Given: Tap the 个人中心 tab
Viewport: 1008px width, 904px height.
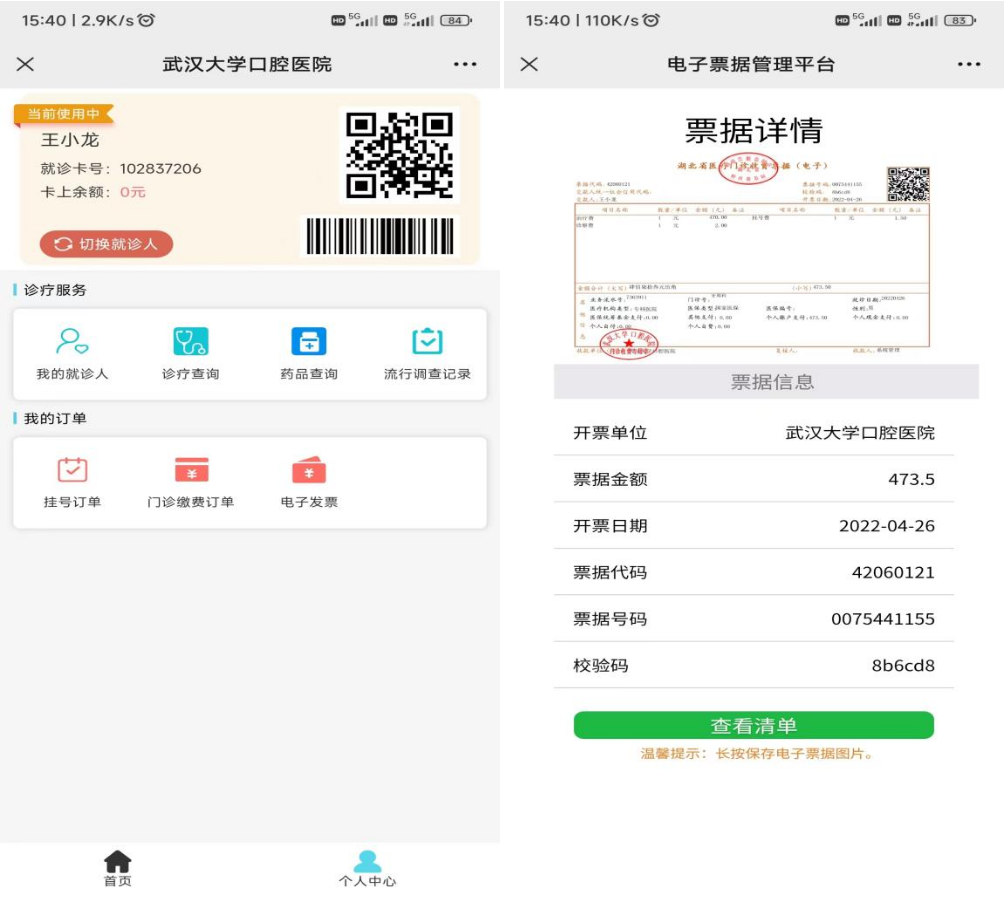Looking at the screenshot, I should tap(367, 869).
